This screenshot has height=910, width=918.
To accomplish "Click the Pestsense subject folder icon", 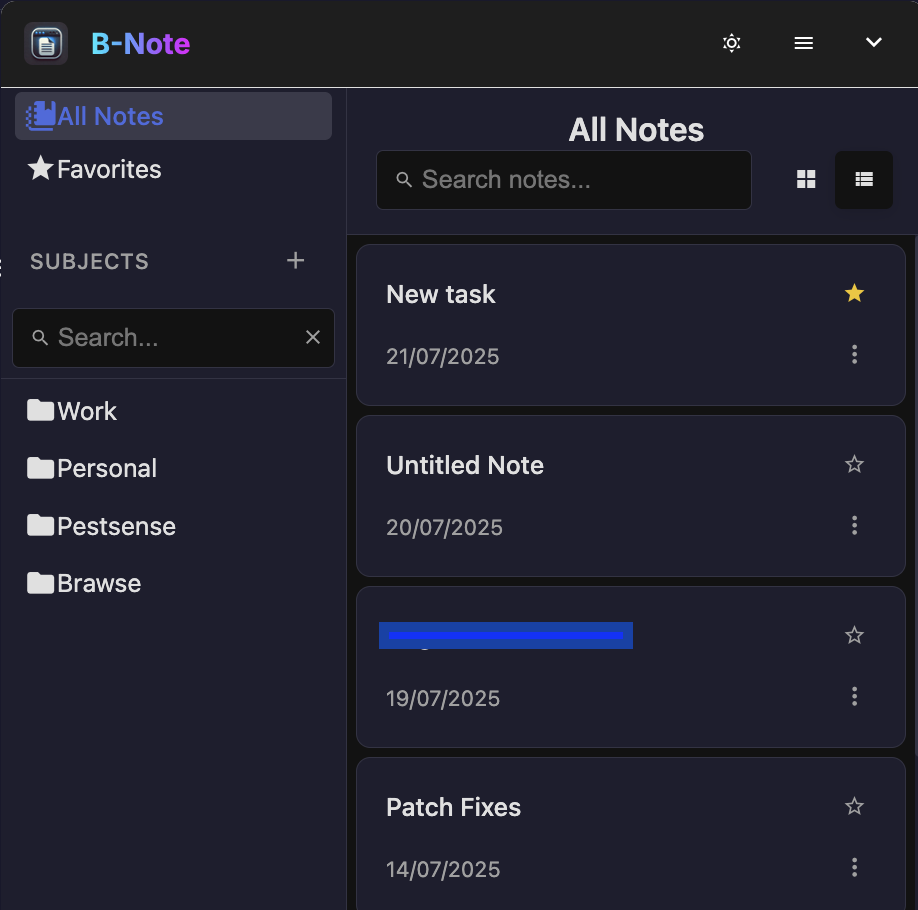I will pos(39,525).
